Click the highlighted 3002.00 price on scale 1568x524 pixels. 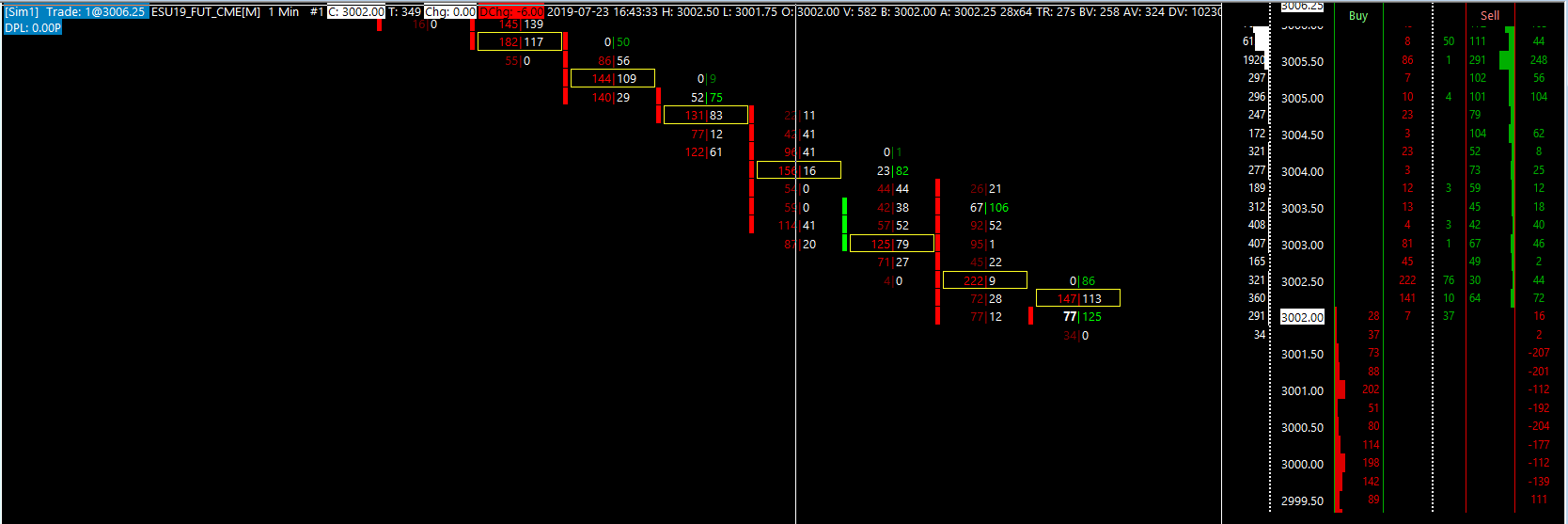pos(1302,317)
